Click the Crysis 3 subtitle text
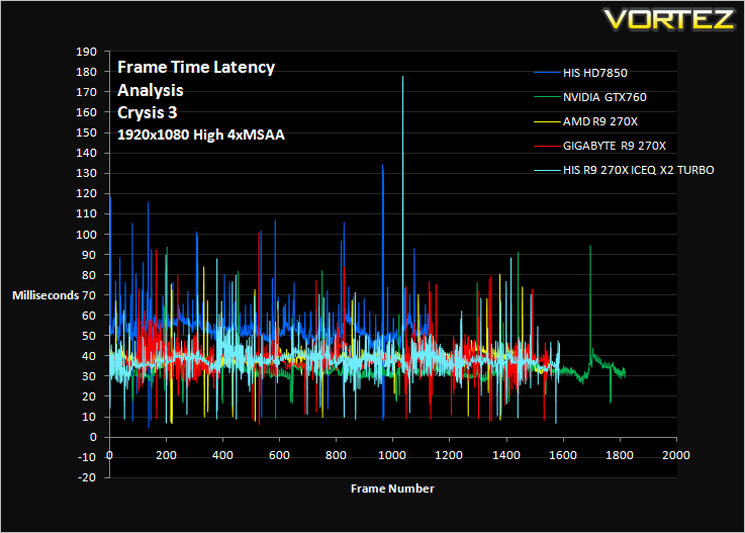Image resolution: width=745 pixels, height=533 pixels. point(147,113)
